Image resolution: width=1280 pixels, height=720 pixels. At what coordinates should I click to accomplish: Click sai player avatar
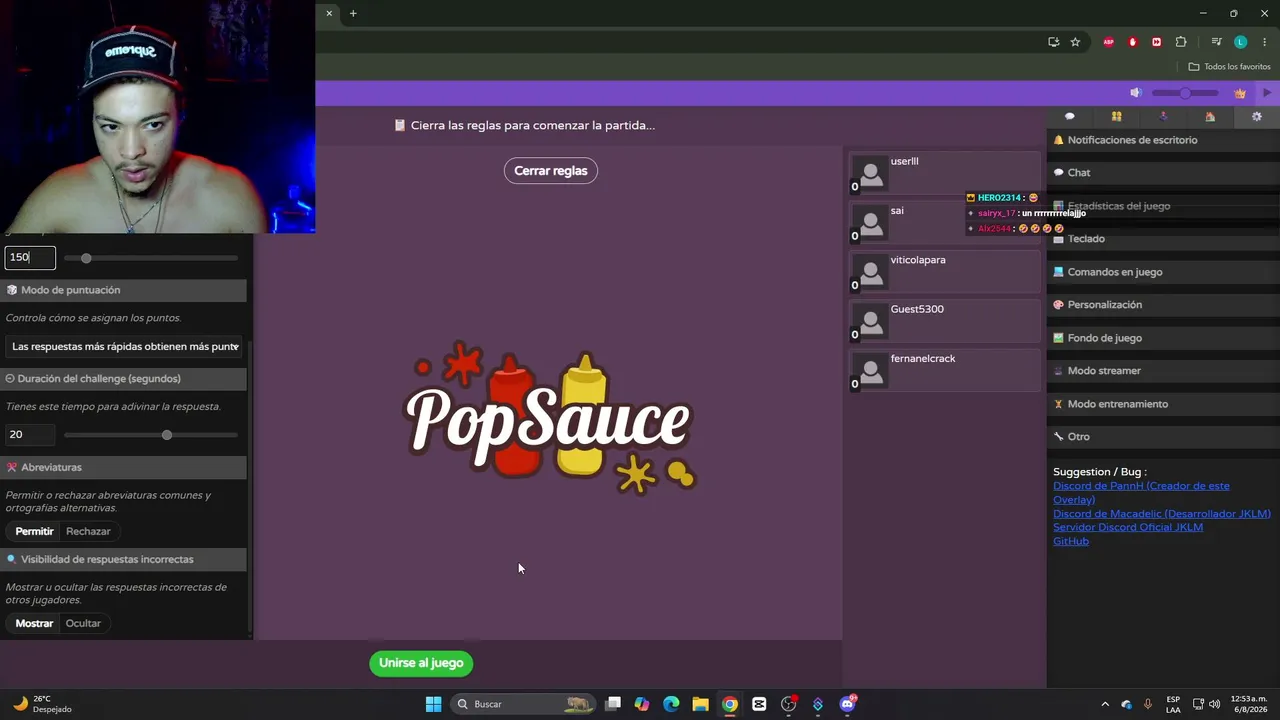[872, 224]
